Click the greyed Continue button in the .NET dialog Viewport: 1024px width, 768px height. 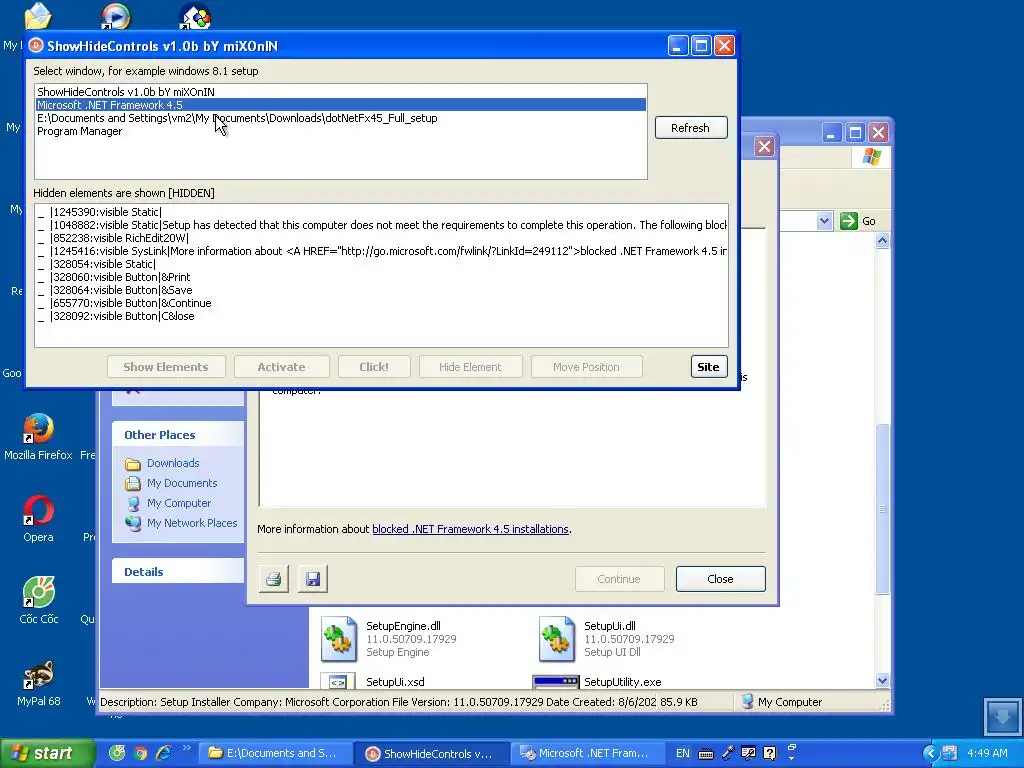(x=619, y=579)
